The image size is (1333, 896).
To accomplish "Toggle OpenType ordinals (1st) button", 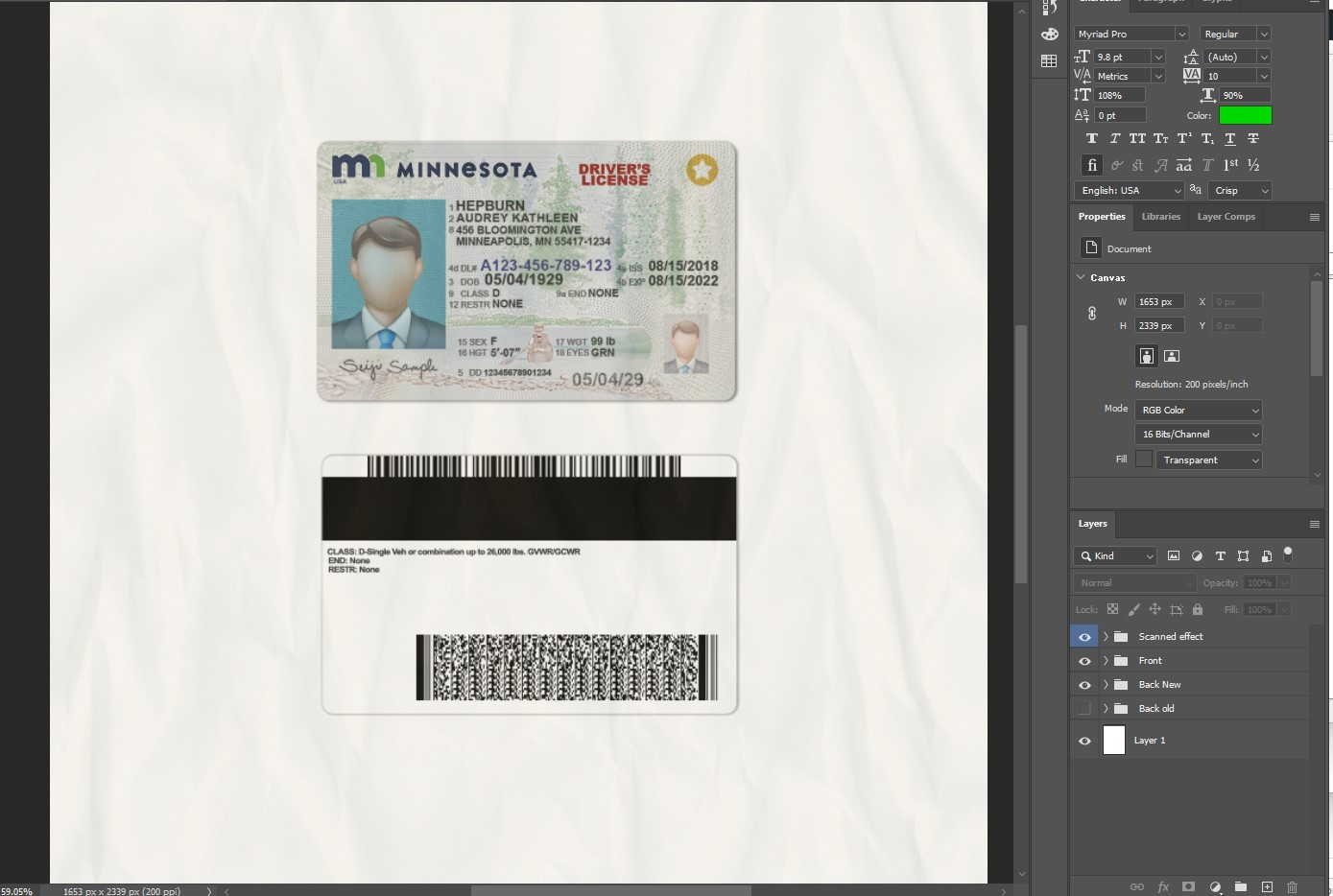I will click(x=1230, y=165).
